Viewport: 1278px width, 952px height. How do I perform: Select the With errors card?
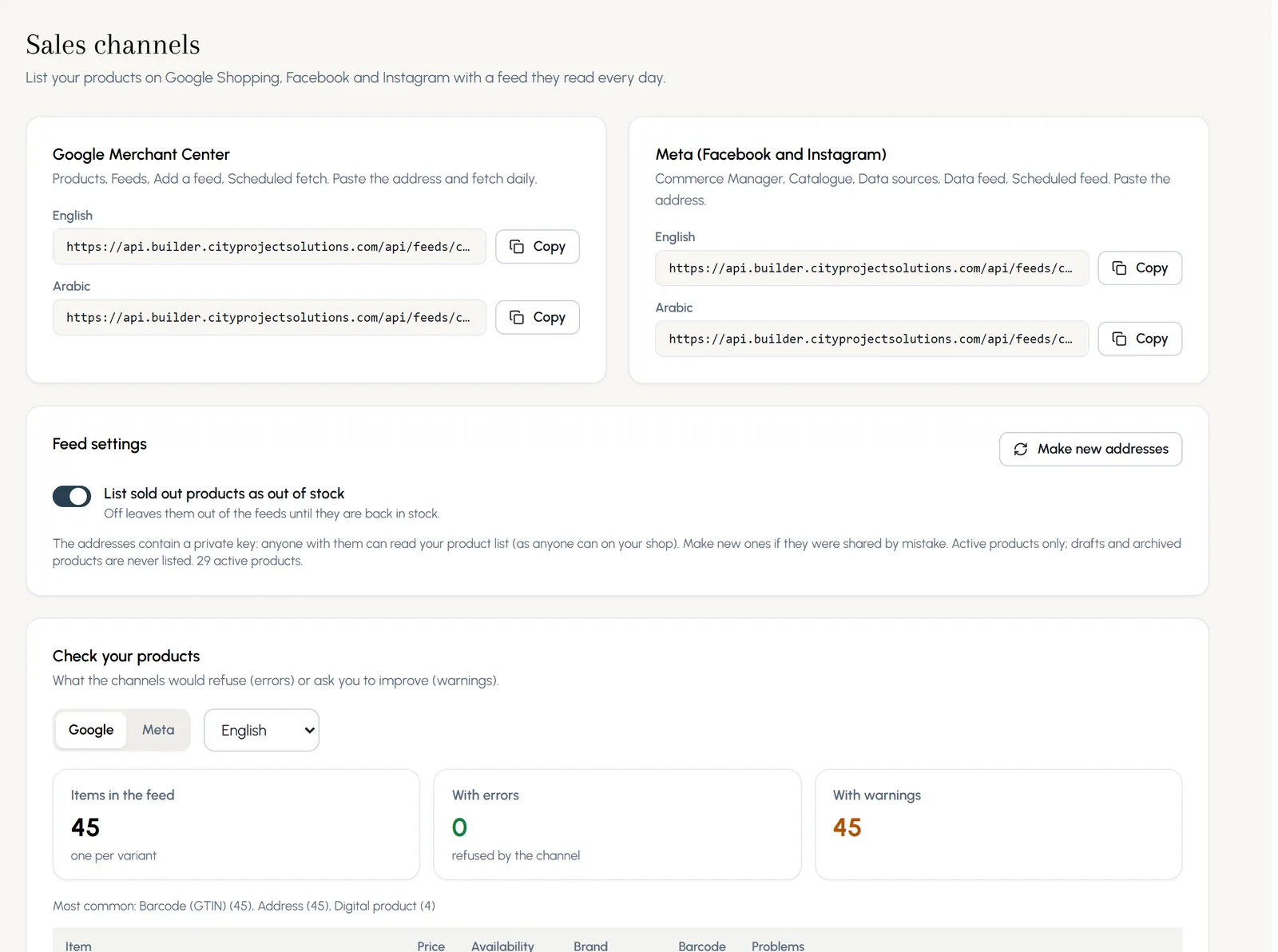tap(617, 824)
